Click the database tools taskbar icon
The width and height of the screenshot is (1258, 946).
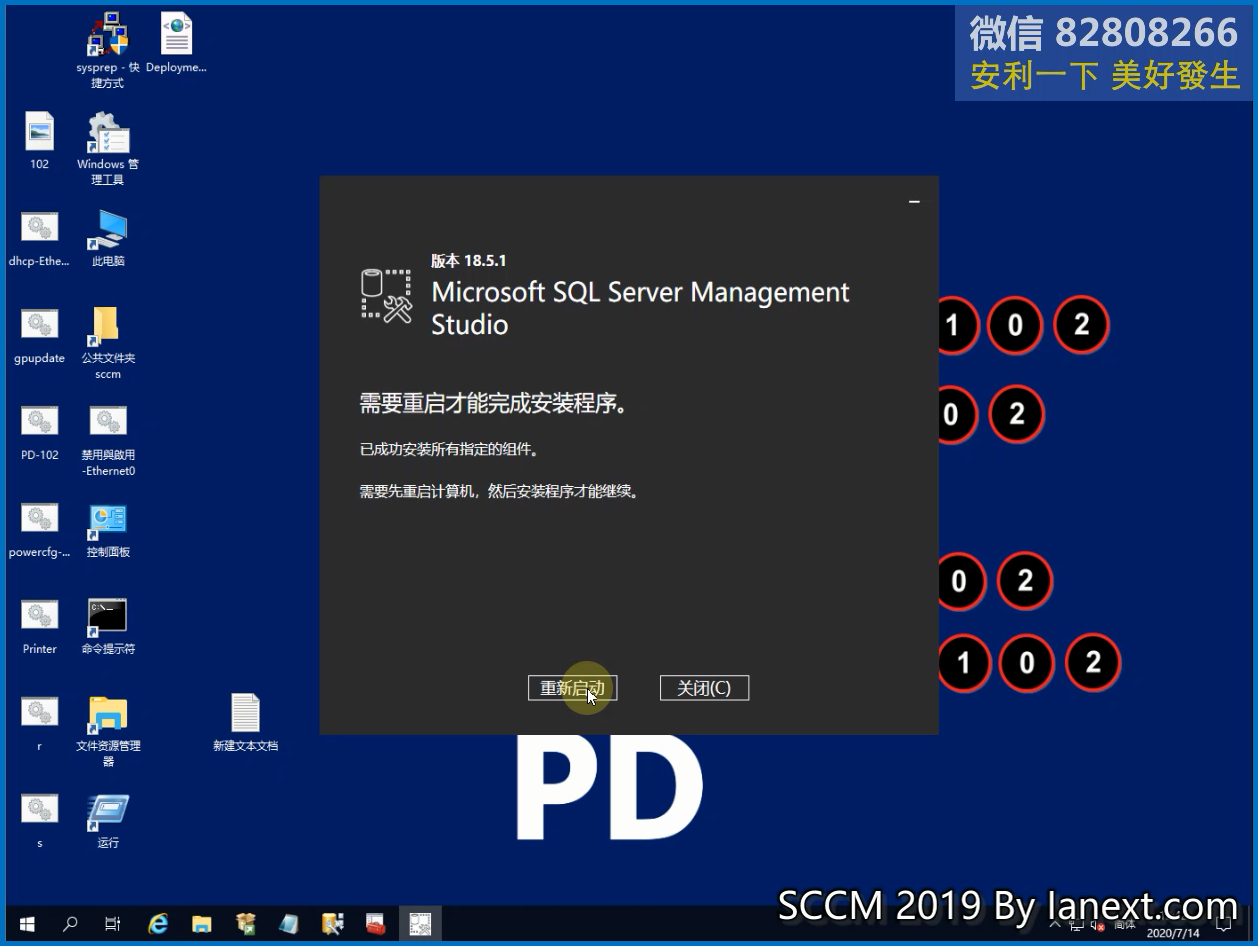click(x=333, y=924)
